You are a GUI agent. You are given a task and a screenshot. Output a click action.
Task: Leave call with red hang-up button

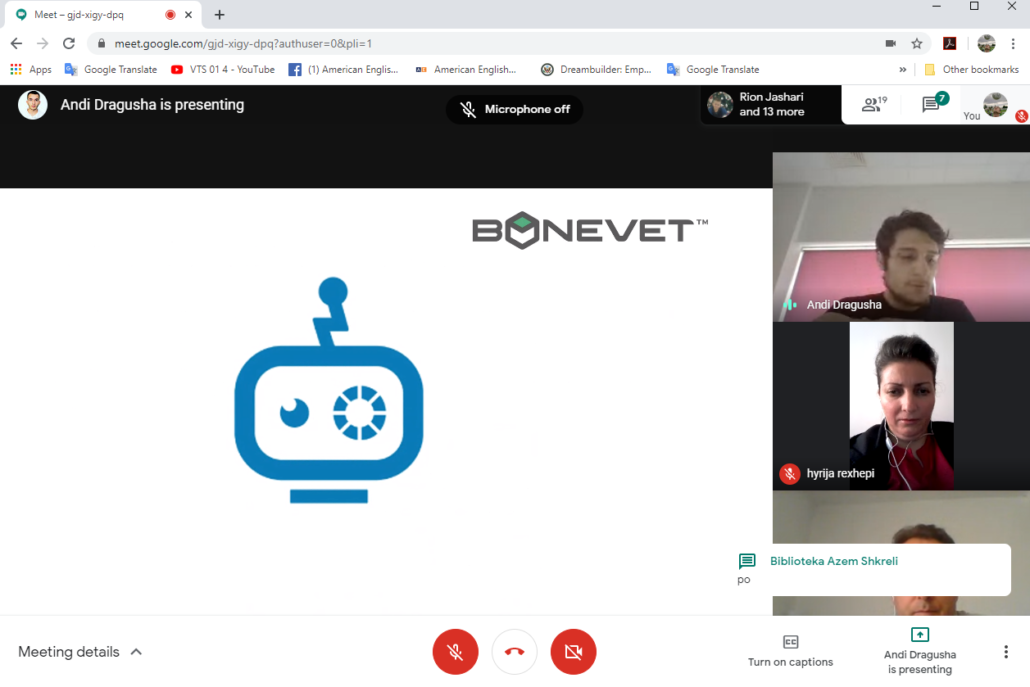click(x=514, y=652)
